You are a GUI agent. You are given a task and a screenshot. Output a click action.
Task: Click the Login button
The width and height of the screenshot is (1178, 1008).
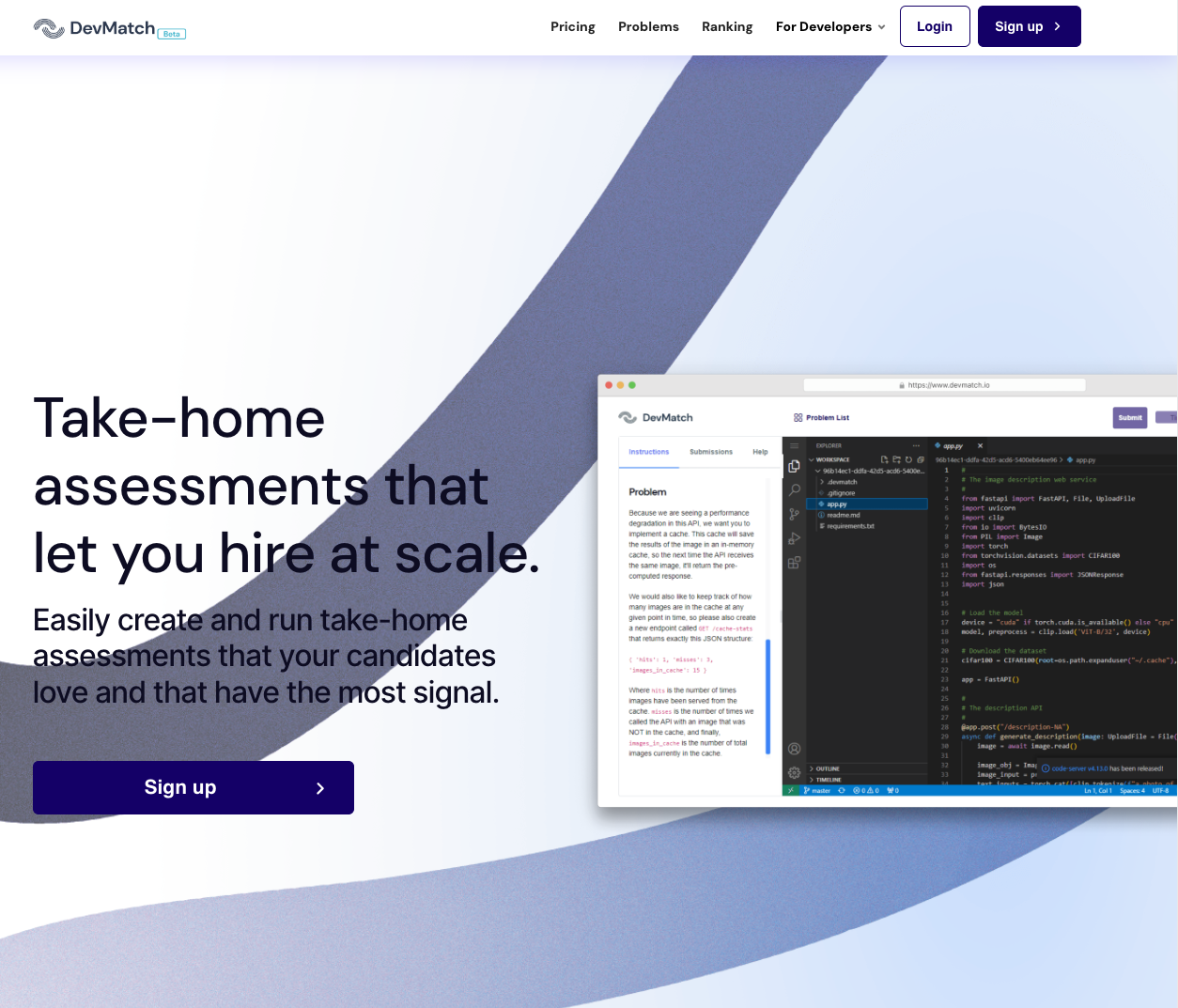934,26
